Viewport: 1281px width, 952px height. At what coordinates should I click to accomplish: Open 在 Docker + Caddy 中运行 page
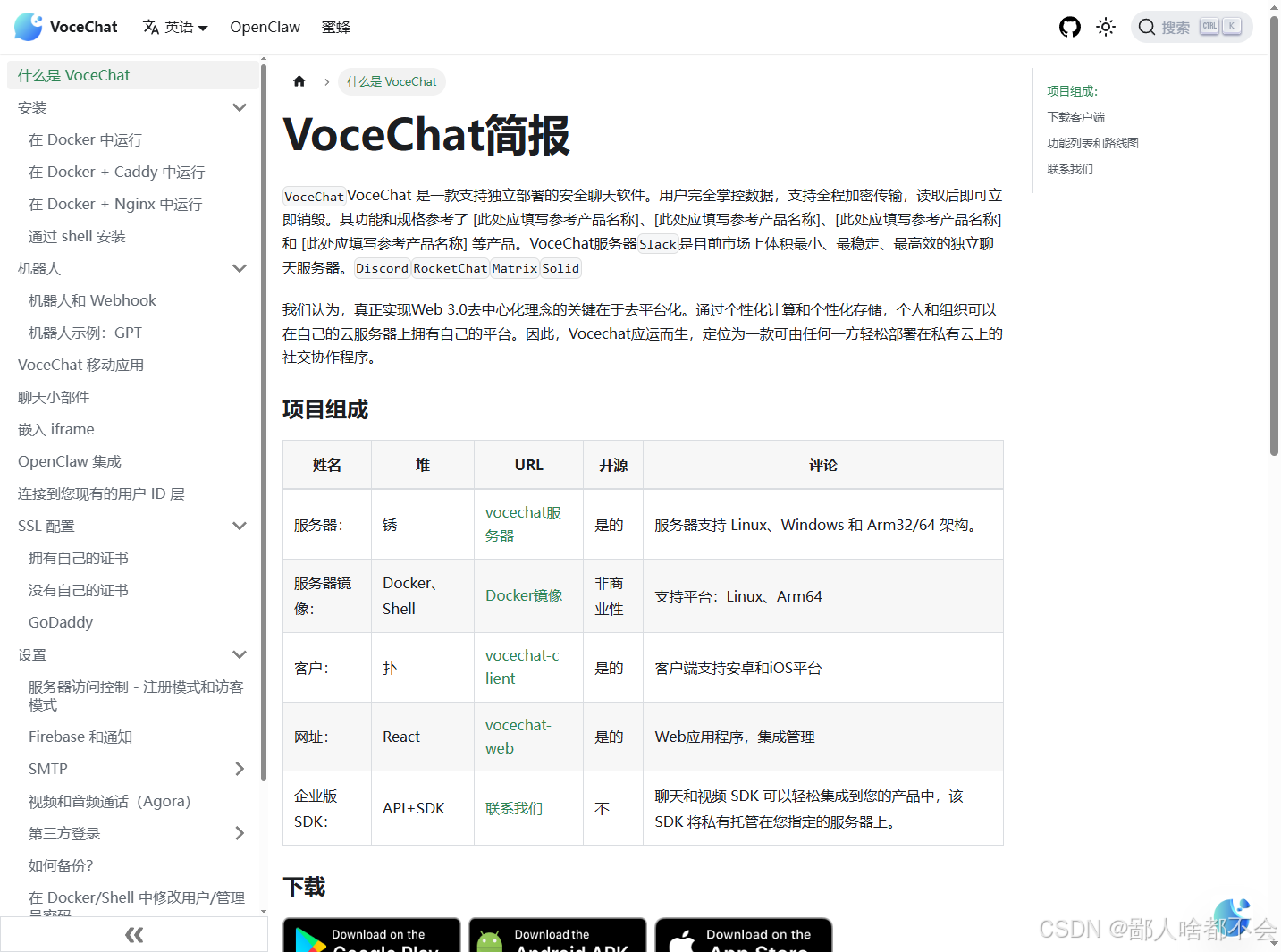[x=117, y=172]
